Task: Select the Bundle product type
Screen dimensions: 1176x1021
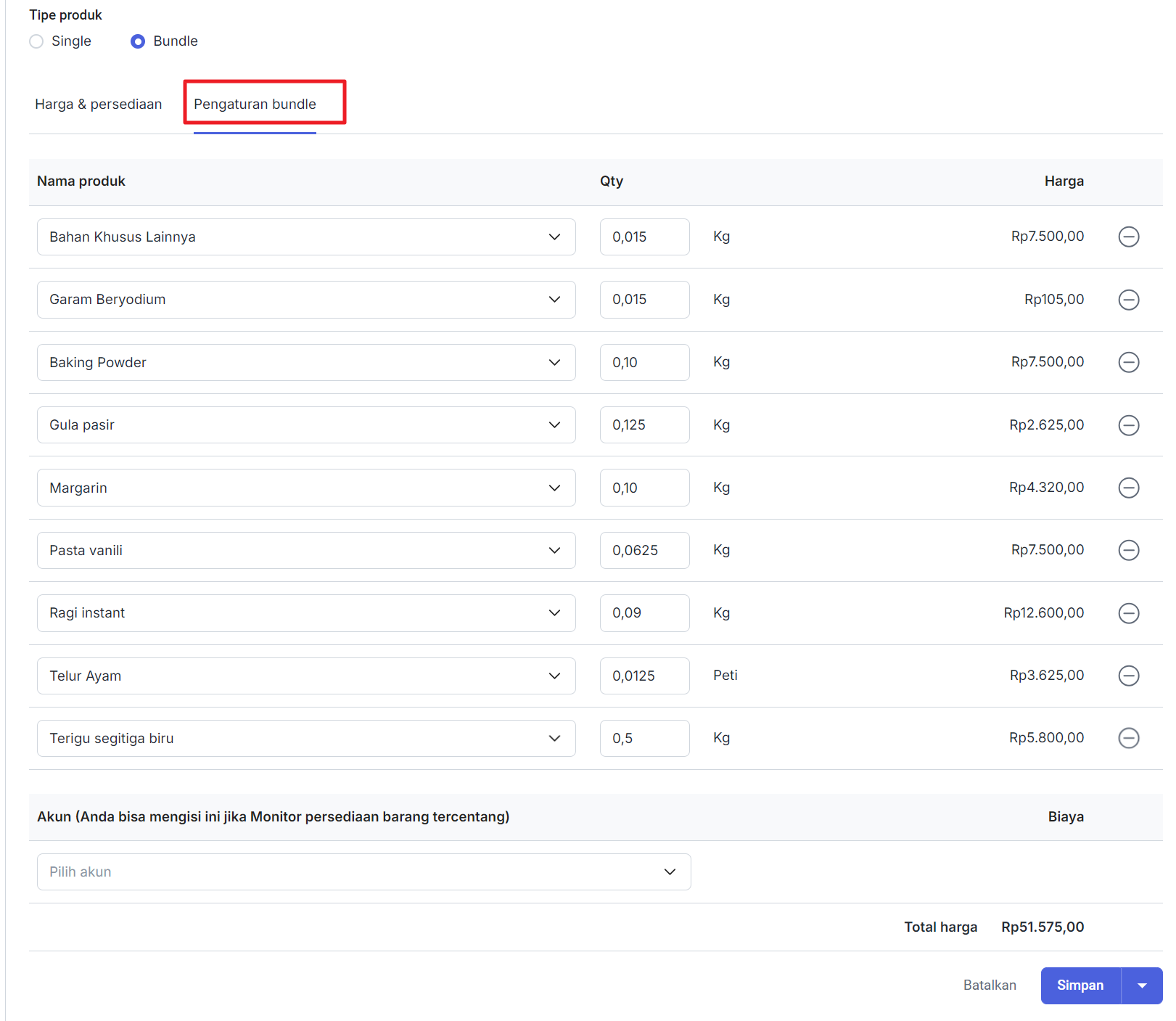Action: click(x=138, y=41)
